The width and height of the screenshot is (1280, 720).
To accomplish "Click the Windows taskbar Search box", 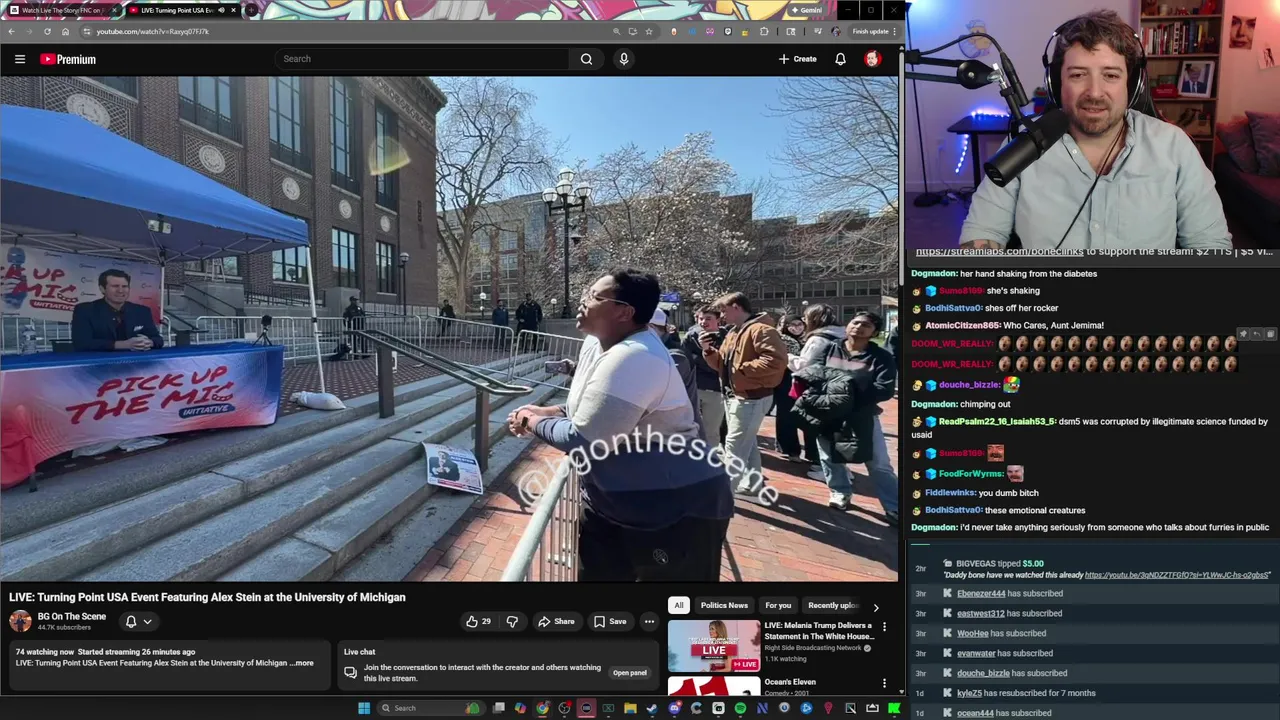I will click(x=431, y=708).
